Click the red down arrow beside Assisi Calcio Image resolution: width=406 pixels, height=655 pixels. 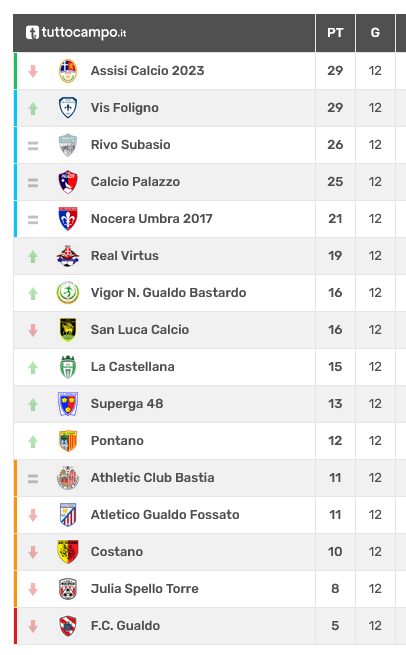coord(33,71)
